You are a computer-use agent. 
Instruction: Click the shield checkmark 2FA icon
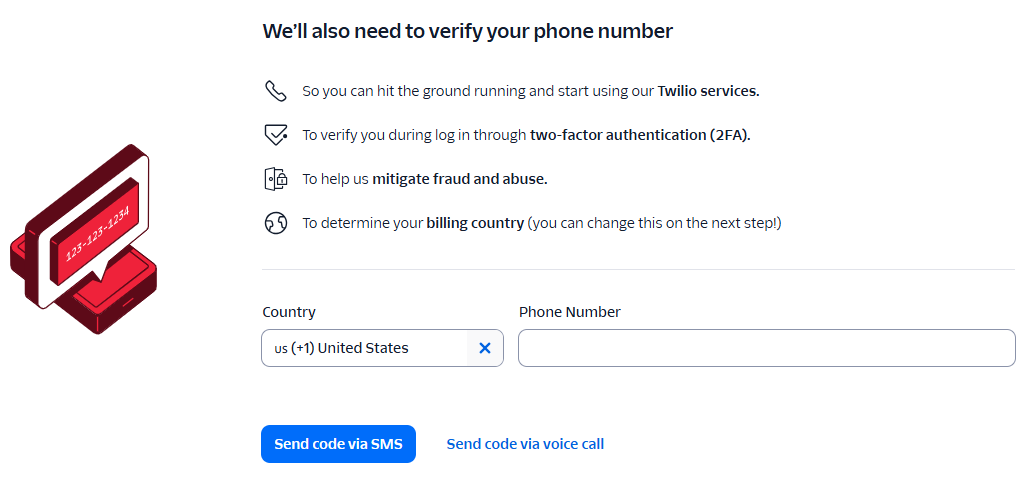tap(275, 135)
